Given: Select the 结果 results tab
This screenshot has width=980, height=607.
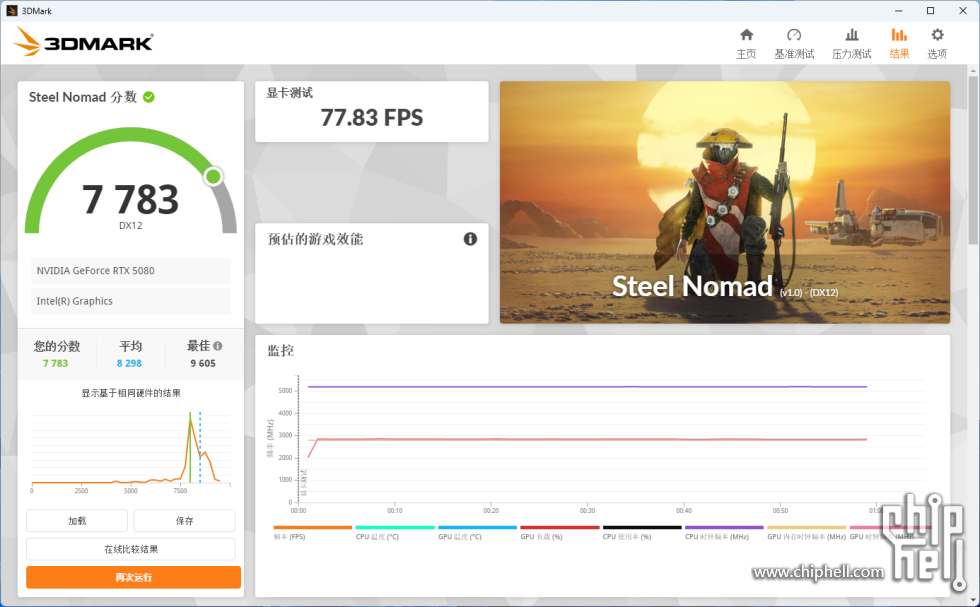Looking at the screenshot, I should click(899, 43).
